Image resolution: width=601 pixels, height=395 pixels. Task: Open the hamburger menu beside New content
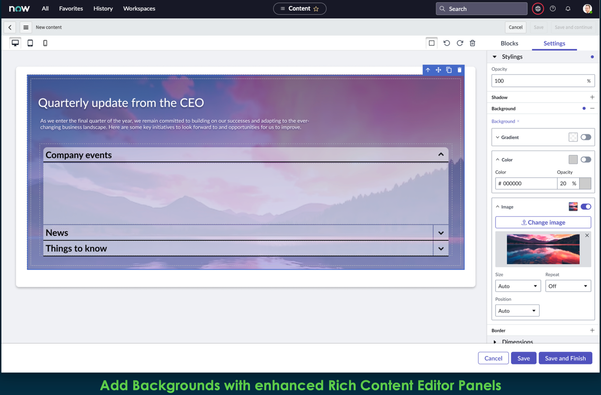tap(26, 27)
